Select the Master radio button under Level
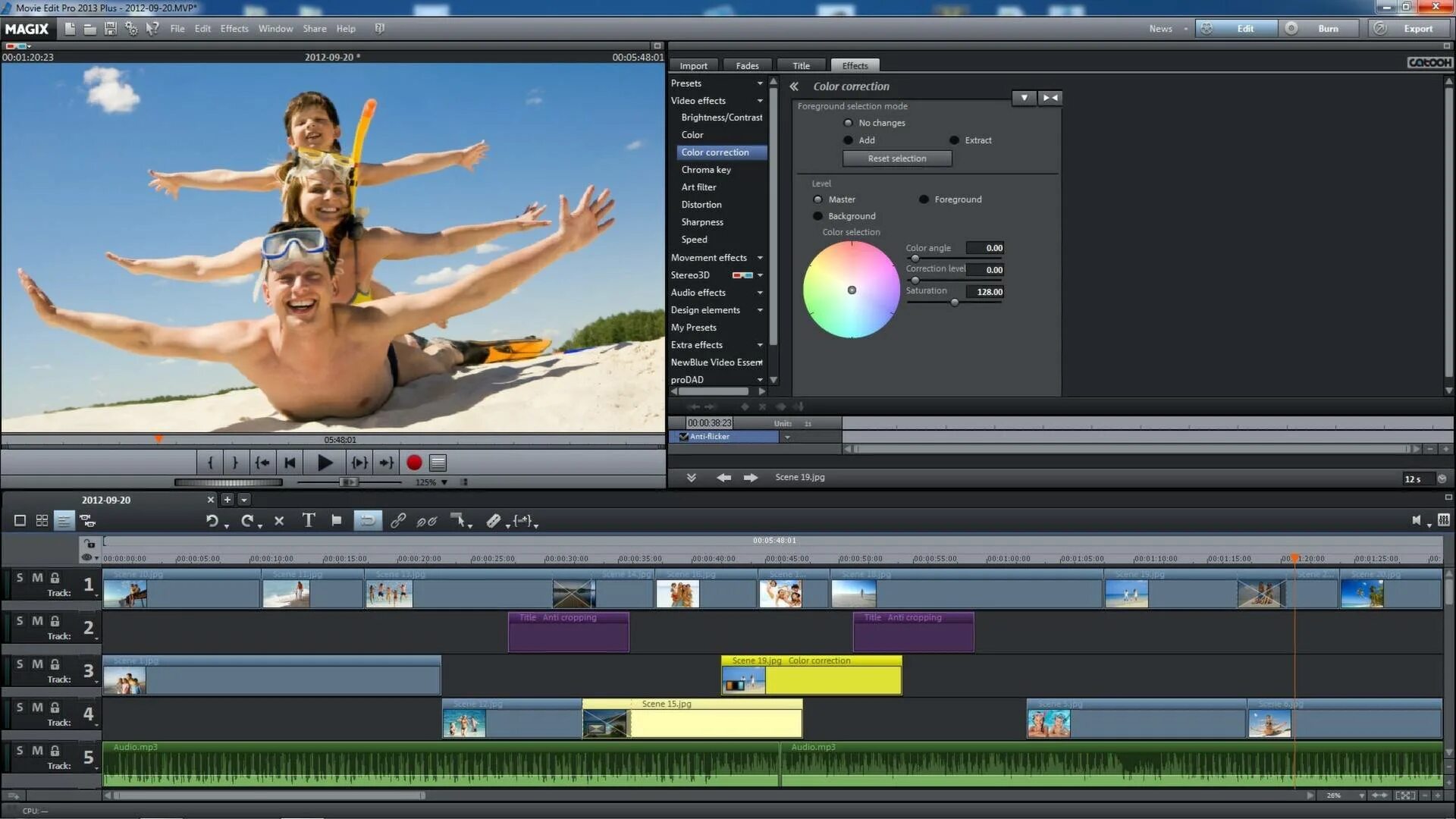The image size is (1456, 819). click(818, 199)
